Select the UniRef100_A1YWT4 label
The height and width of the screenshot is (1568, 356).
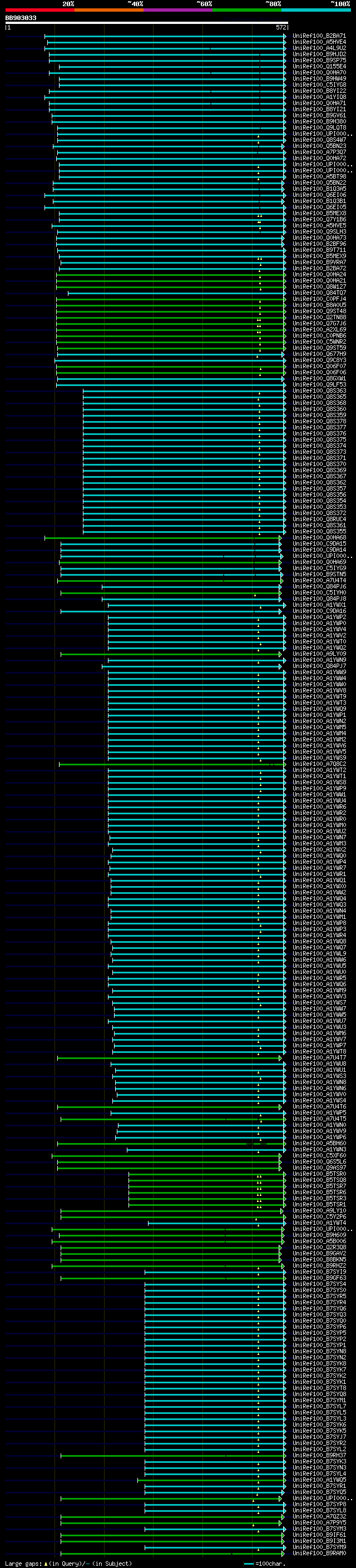[x=319, y=1222]
